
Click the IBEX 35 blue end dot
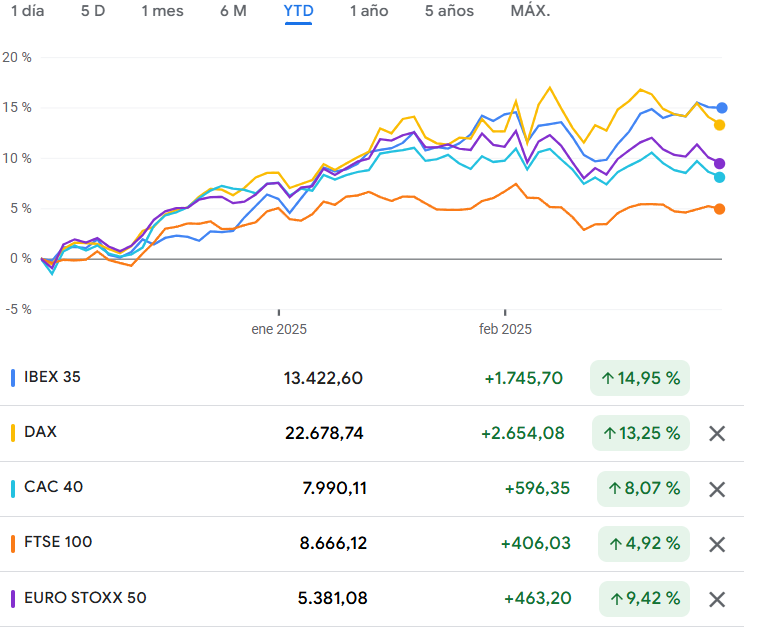point(722,108)
